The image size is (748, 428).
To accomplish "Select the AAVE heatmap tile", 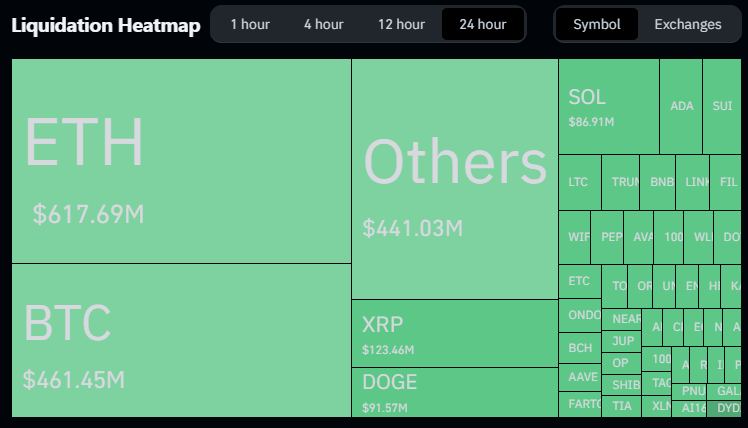I will click(x=579, y=377).
